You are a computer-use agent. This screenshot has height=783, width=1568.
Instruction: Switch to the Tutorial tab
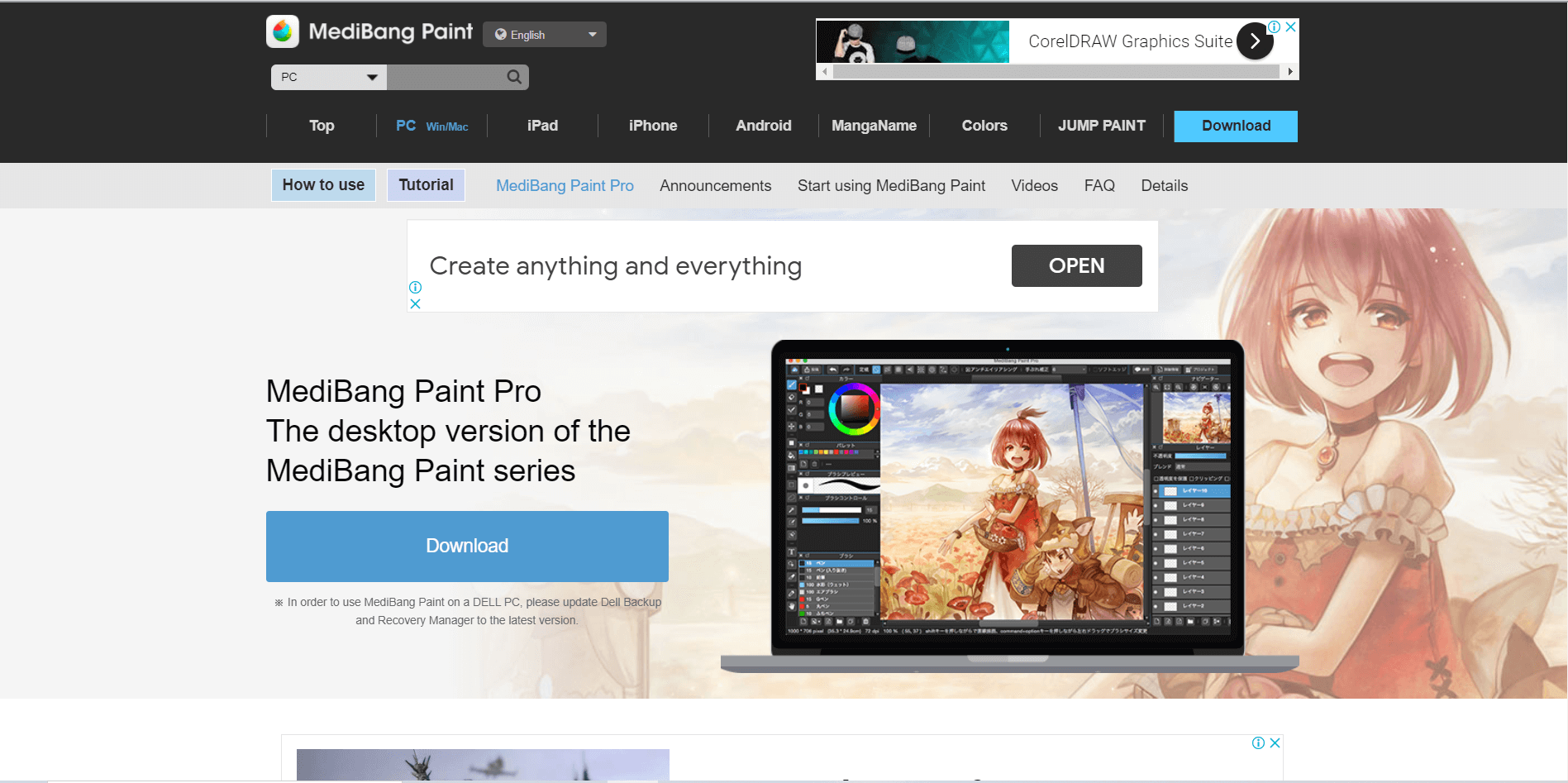click(426, 185)
